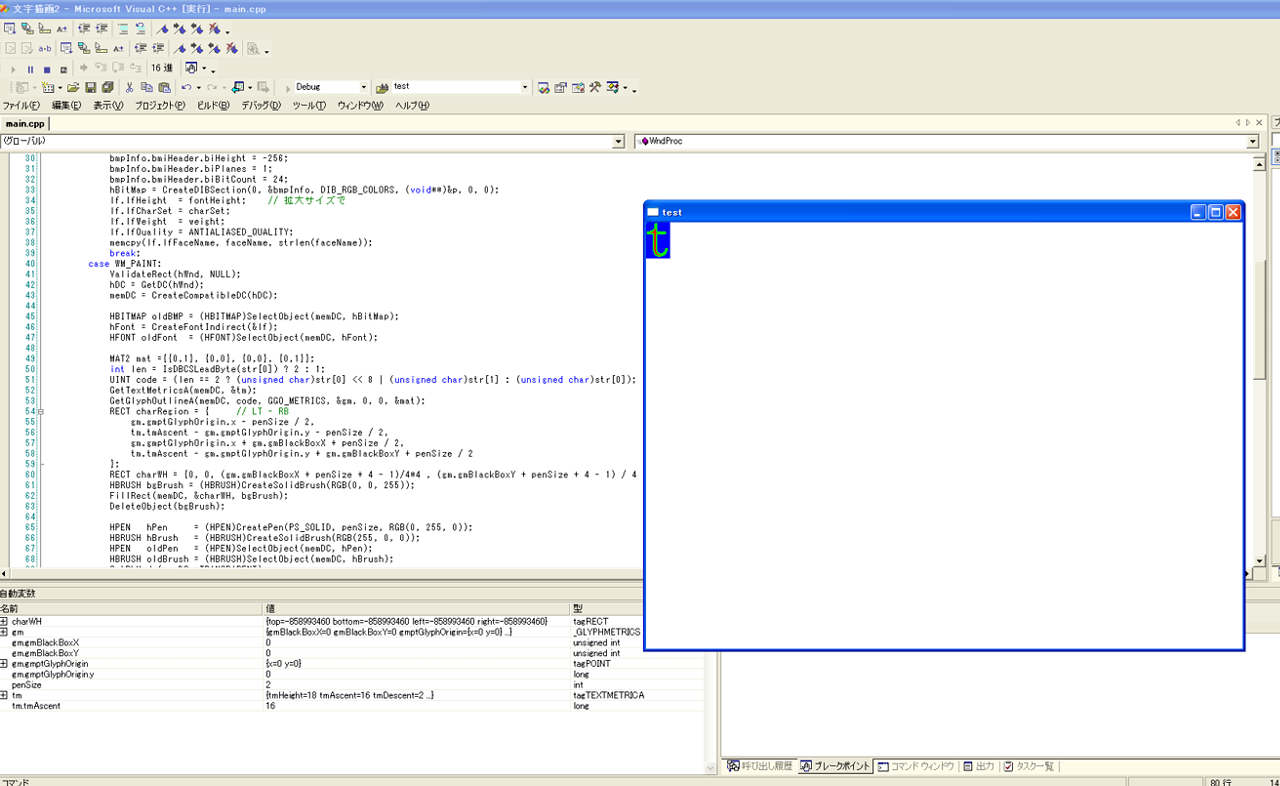
Task: Click Find in Files icon beside test box
Action: click(381, 88)
